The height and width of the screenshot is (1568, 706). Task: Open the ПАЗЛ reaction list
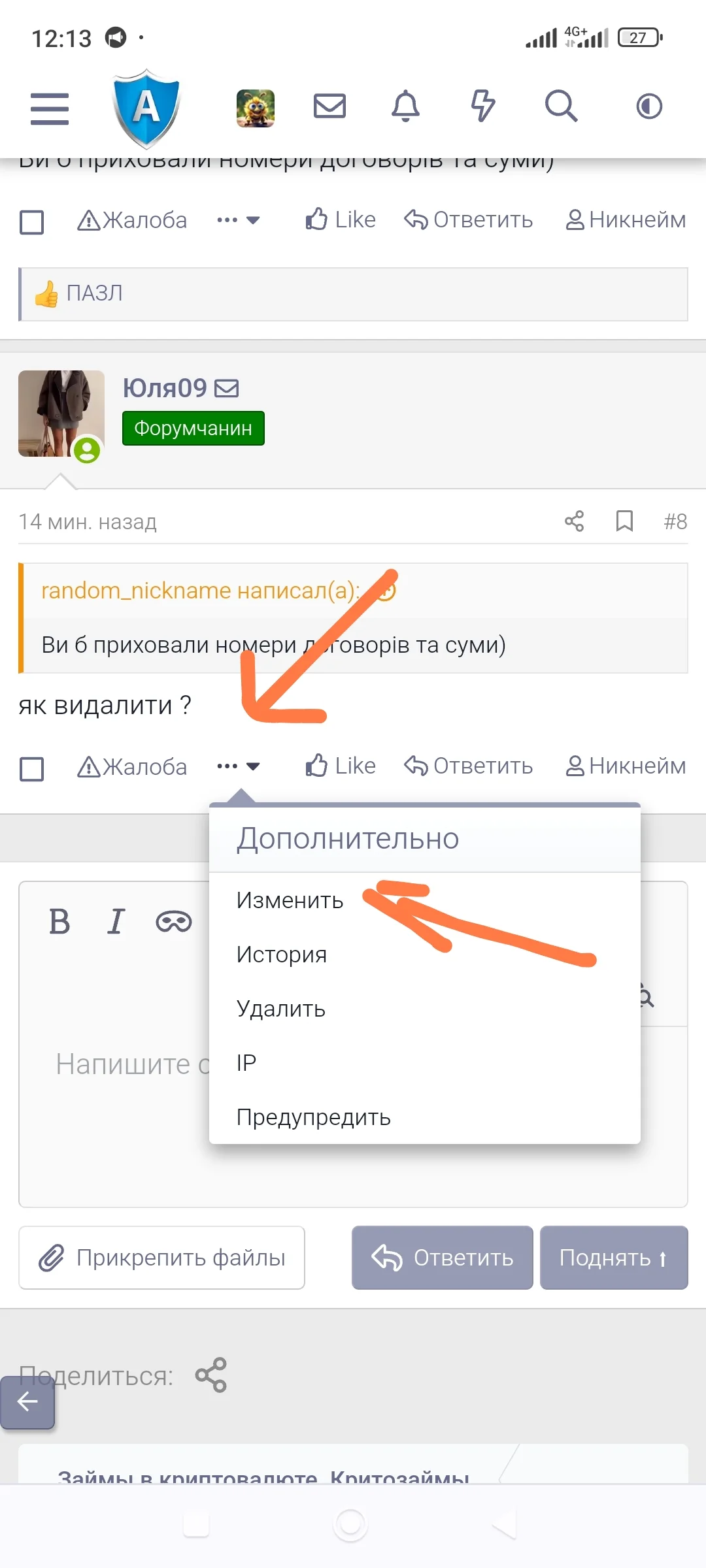pyautogui.click(x=94, y=293)
